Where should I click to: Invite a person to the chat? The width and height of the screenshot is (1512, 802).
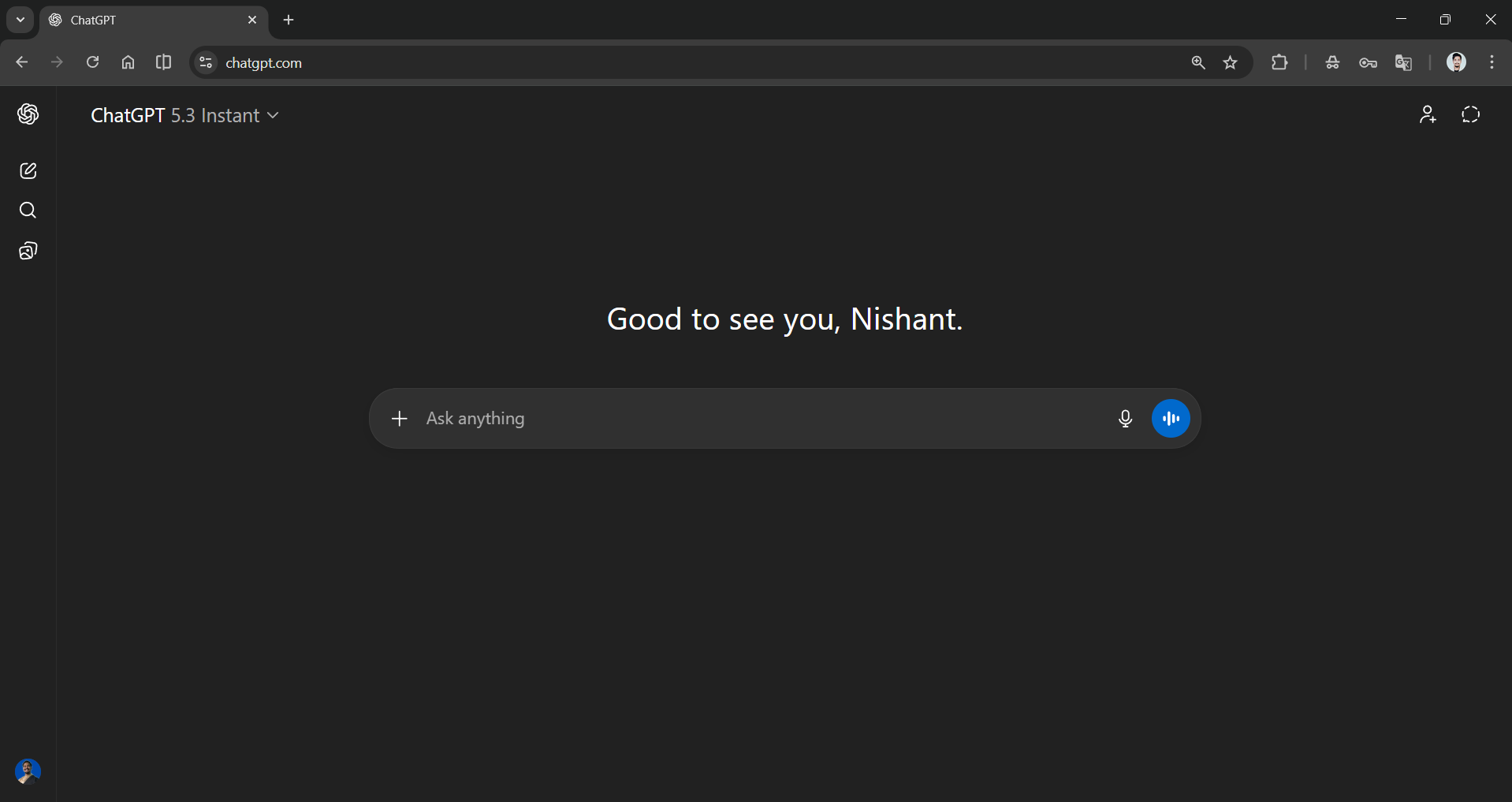click(x=1428, y=114)
